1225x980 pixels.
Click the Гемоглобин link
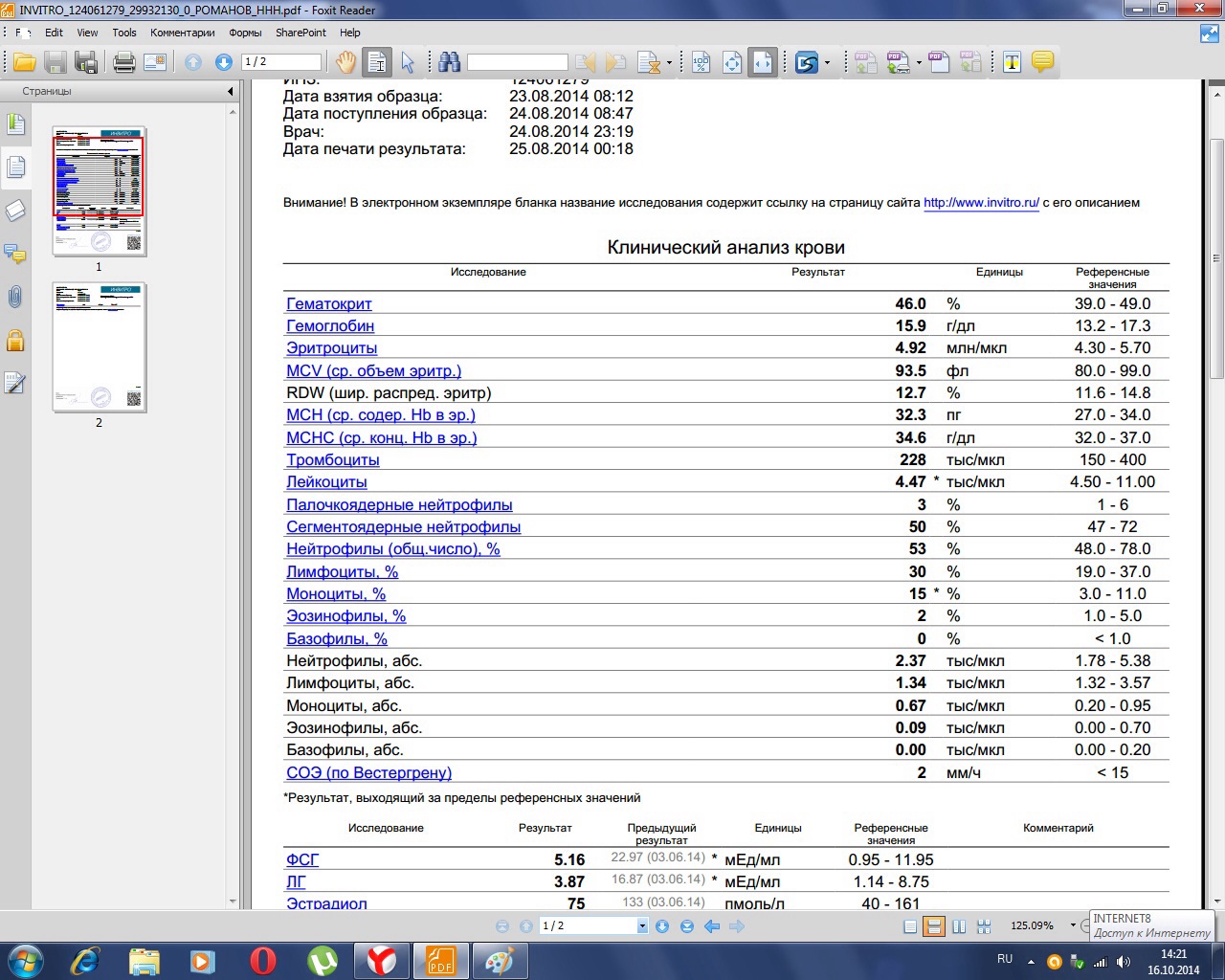[x=330, y=326]
